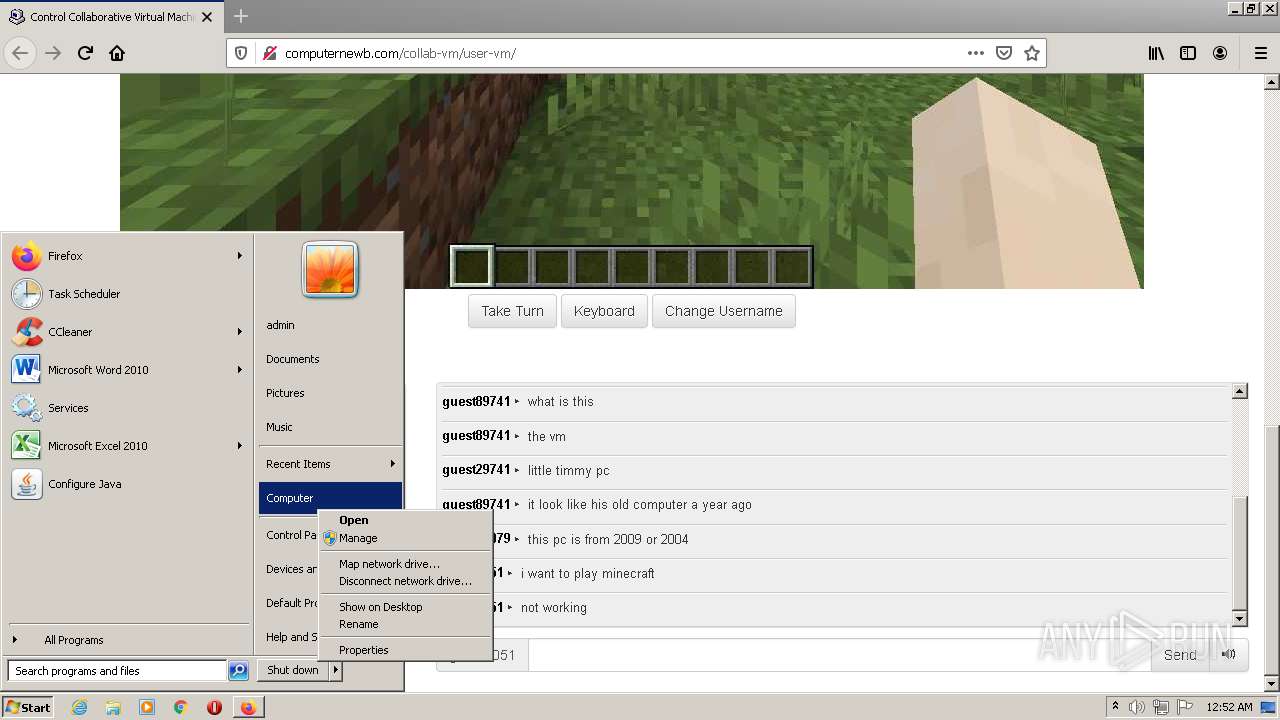Click Take Turn button

coord(512,311)
